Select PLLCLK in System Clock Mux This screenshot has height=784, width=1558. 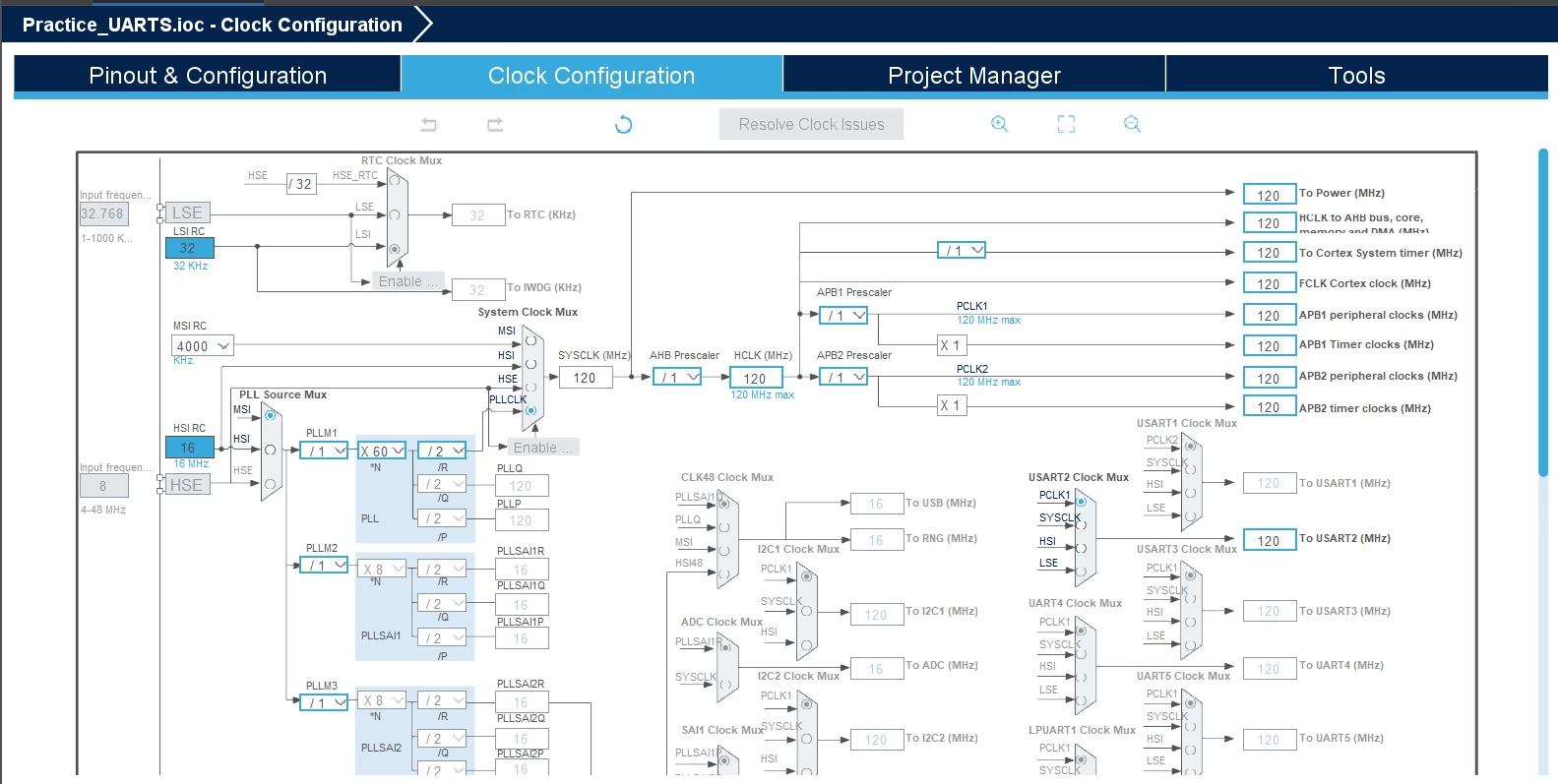point(531,409)
